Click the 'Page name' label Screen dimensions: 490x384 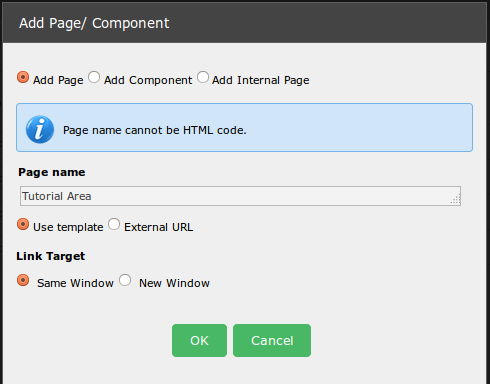tap(52, 172)
